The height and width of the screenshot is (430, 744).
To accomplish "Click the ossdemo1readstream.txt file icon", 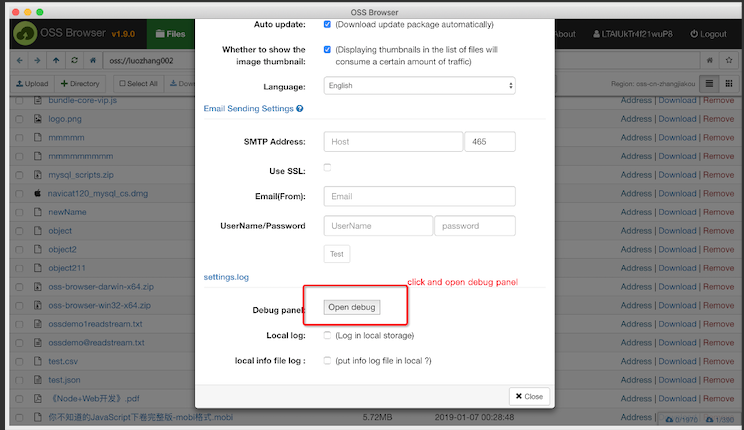I will click(x=38, y=324).
